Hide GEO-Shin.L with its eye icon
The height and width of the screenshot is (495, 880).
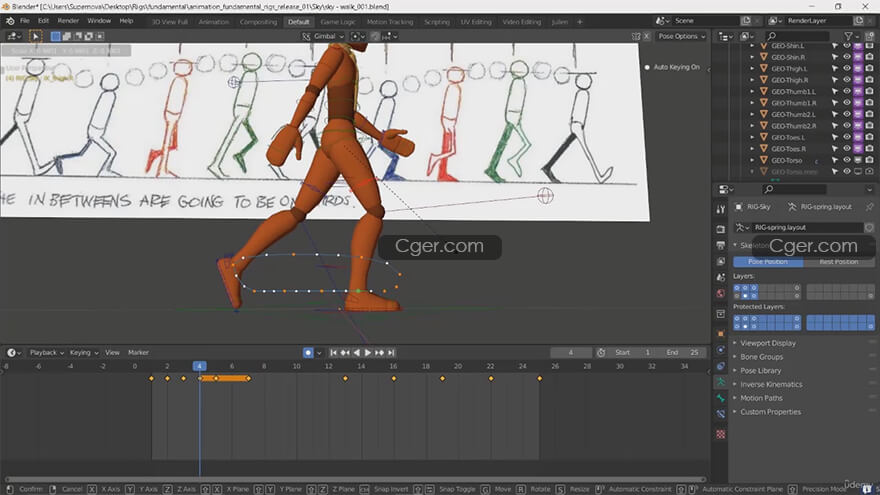pyautogui.click(x=846, y=45)
